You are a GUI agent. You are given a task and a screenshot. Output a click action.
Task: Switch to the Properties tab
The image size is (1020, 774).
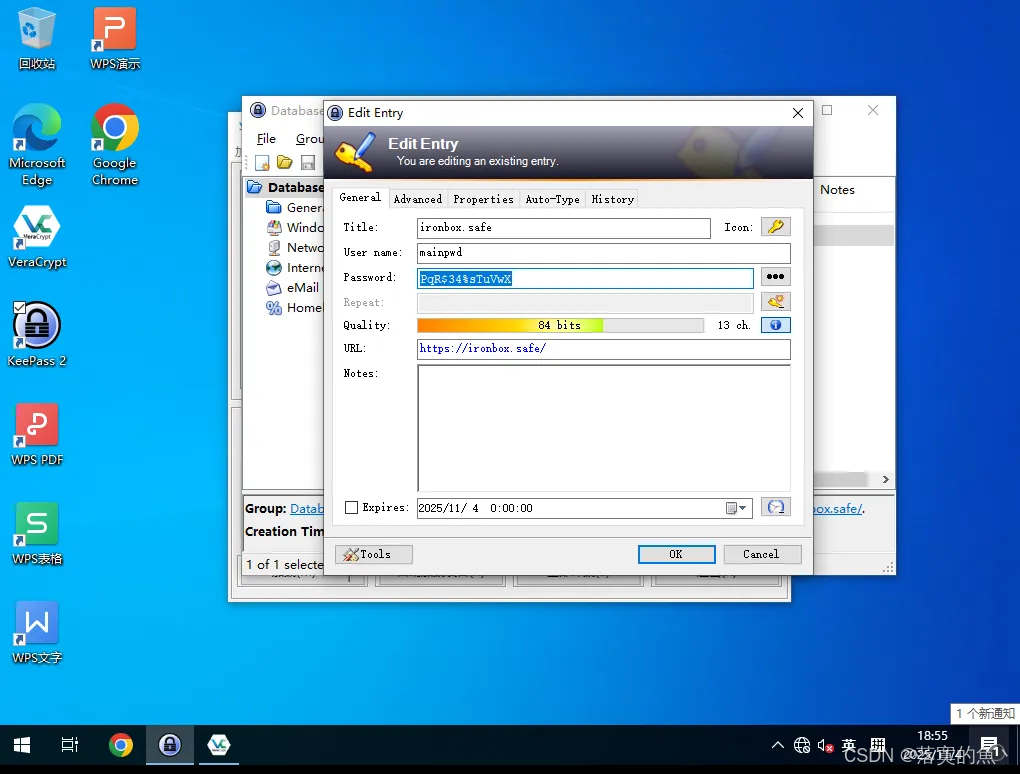(483, 199)
